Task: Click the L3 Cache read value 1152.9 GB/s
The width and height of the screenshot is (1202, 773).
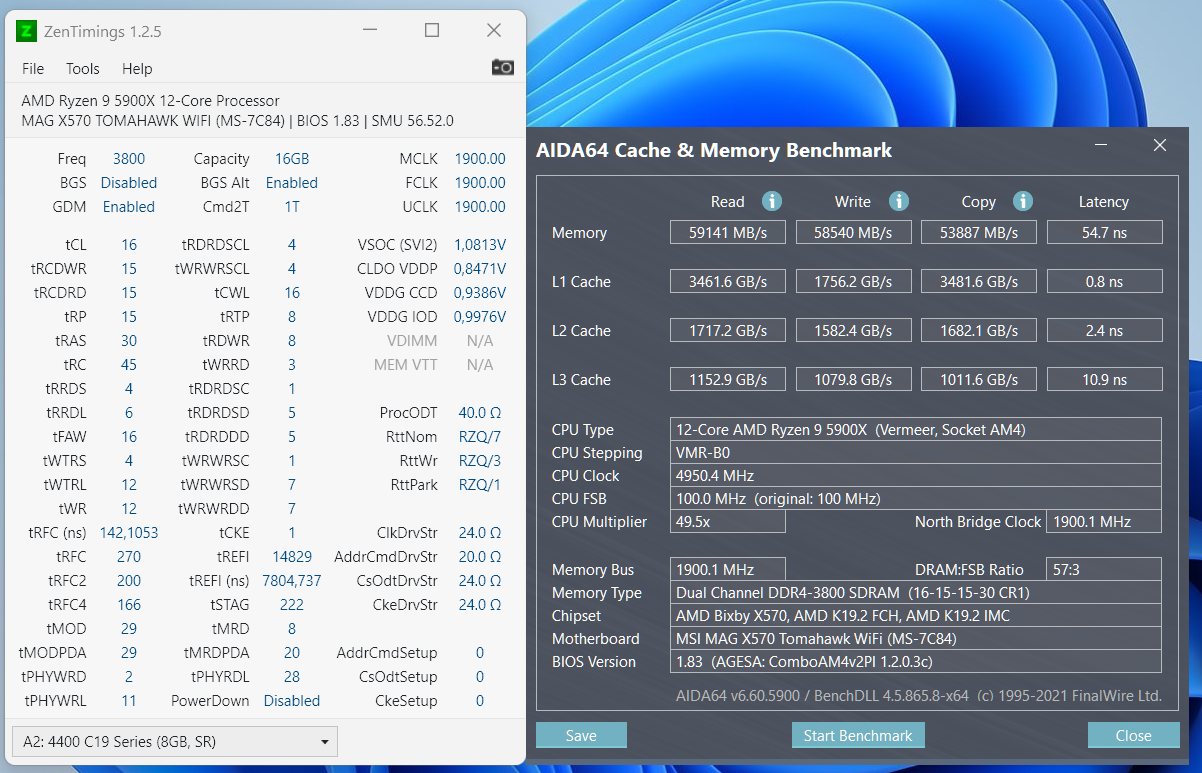Action: point(728,379)
